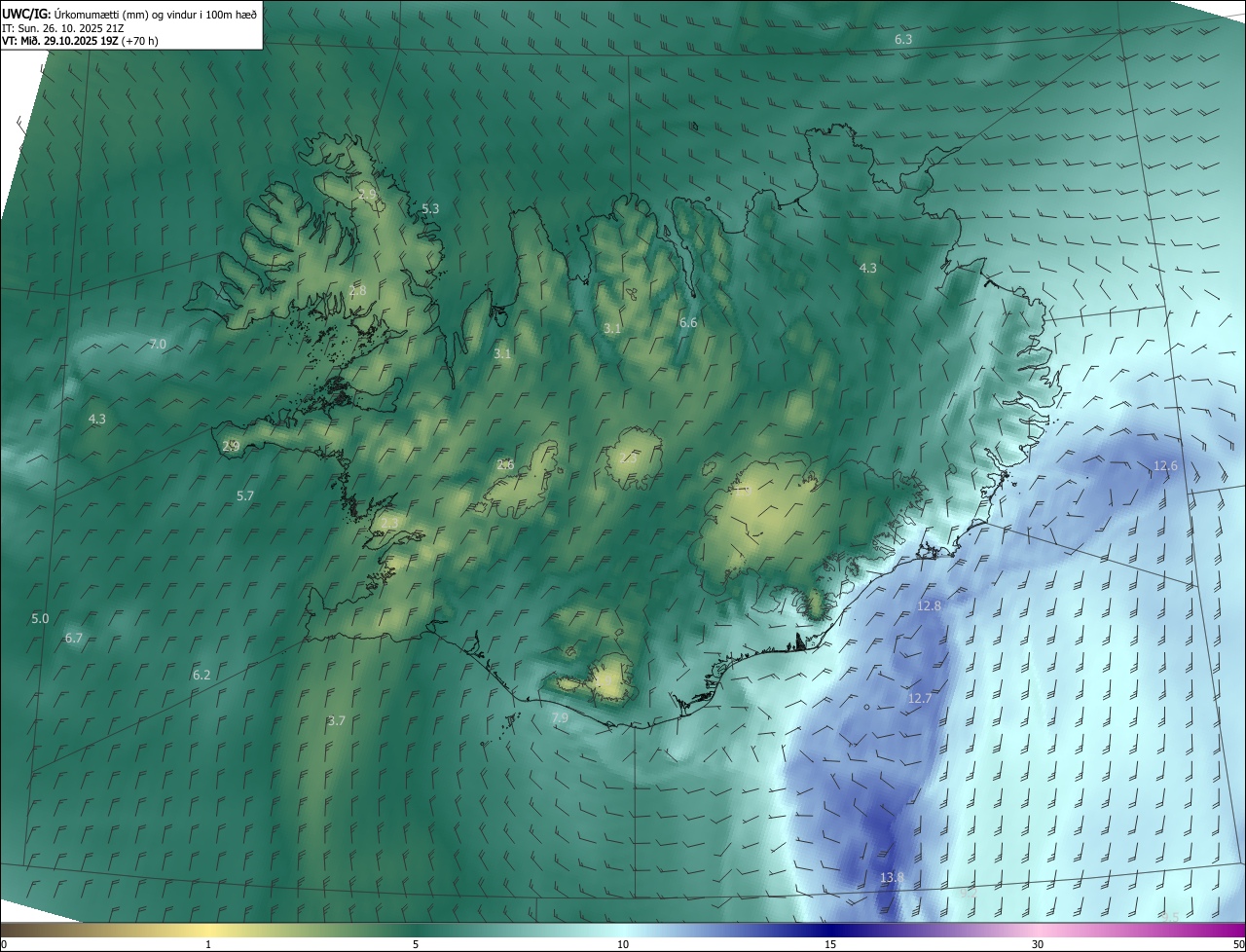
Task: Click the 7.9 value near the south coast
Action: (x=560, y=717)
